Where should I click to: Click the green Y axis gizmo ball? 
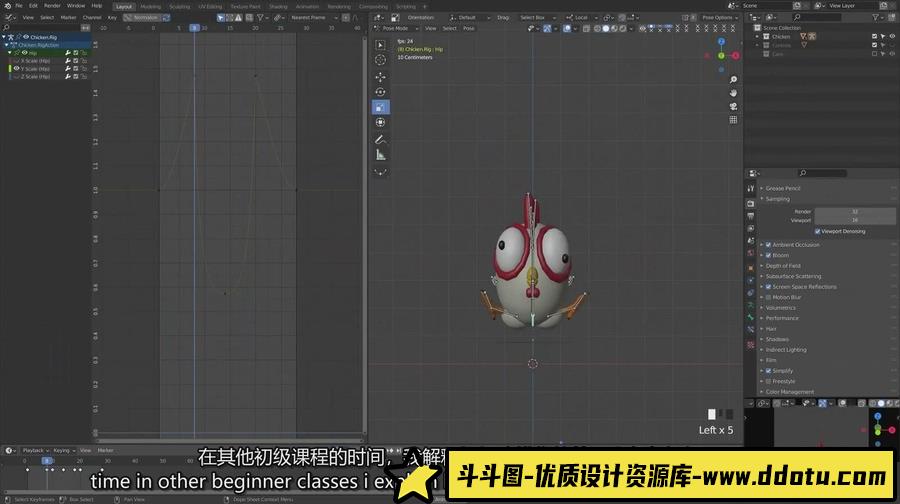[721, 56]
